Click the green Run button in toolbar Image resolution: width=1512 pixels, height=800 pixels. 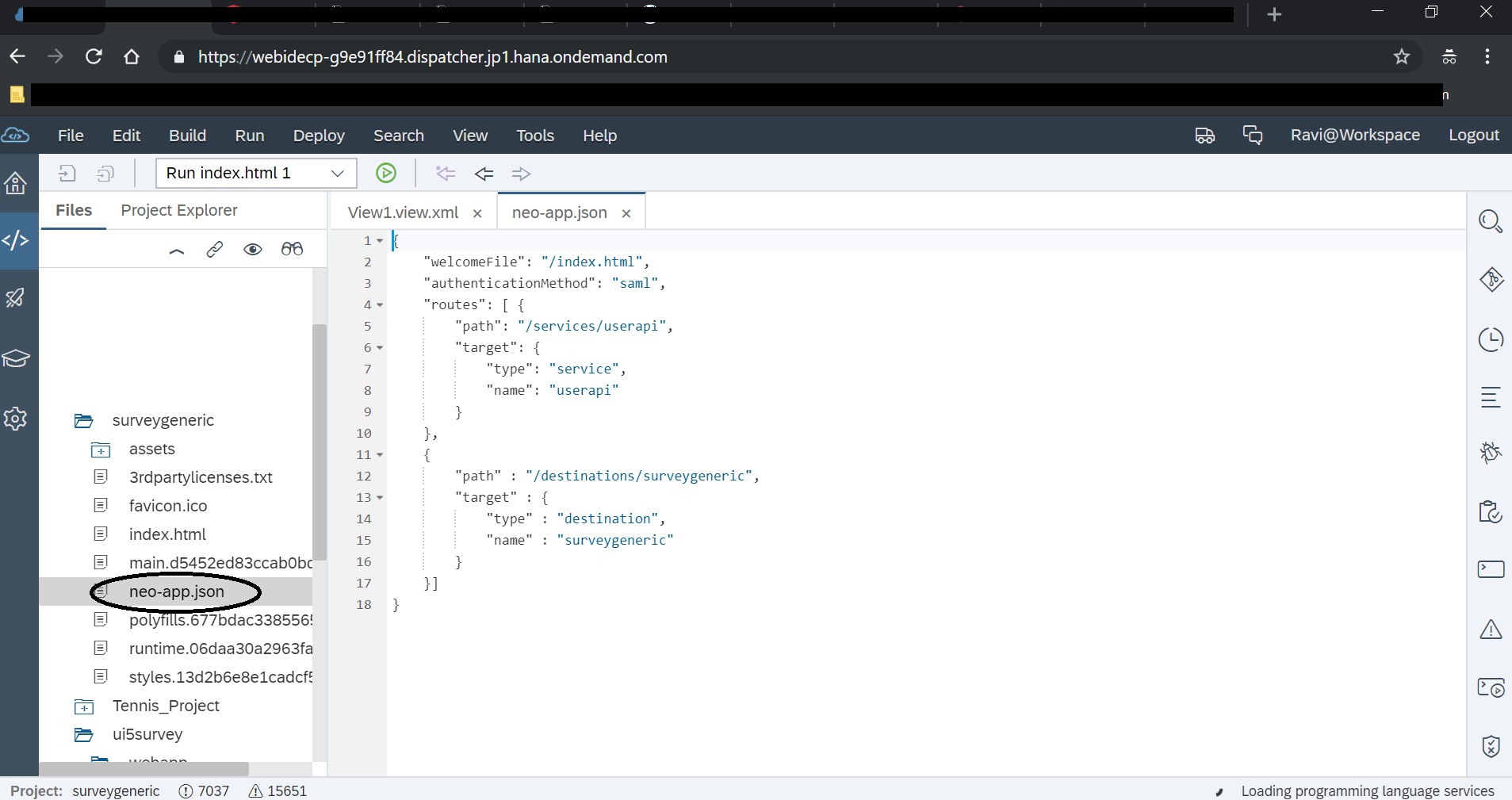tap(386, 173)
